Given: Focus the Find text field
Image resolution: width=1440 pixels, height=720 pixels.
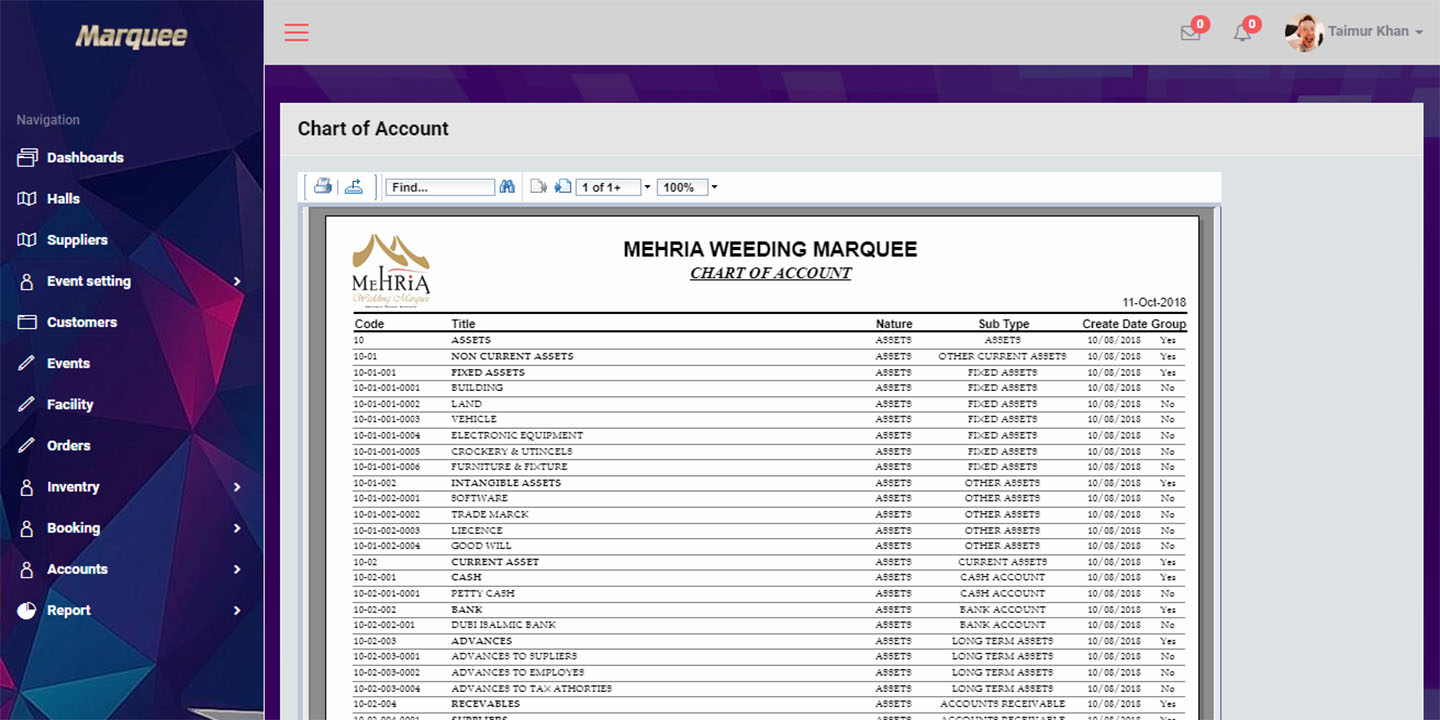Looking at the screenshot, I should pos(440,187).
